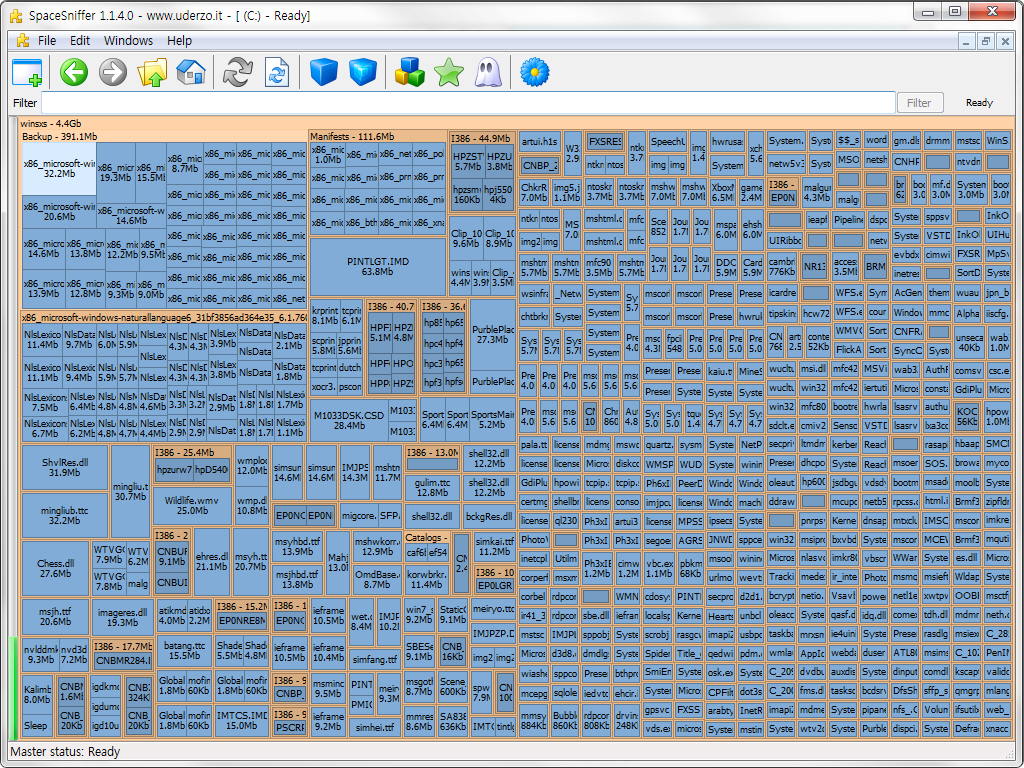
Task: Select the OmdBase 8.7Mb block
Action: 377,579
